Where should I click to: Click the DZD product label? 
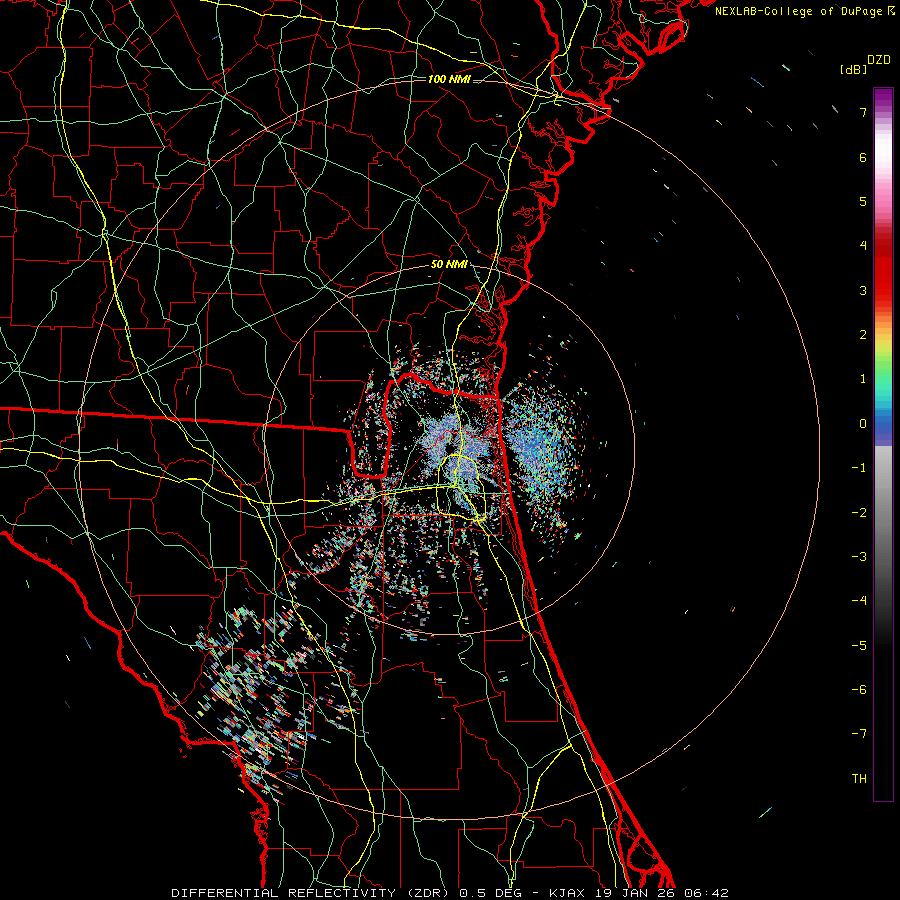tap(879, 60)
